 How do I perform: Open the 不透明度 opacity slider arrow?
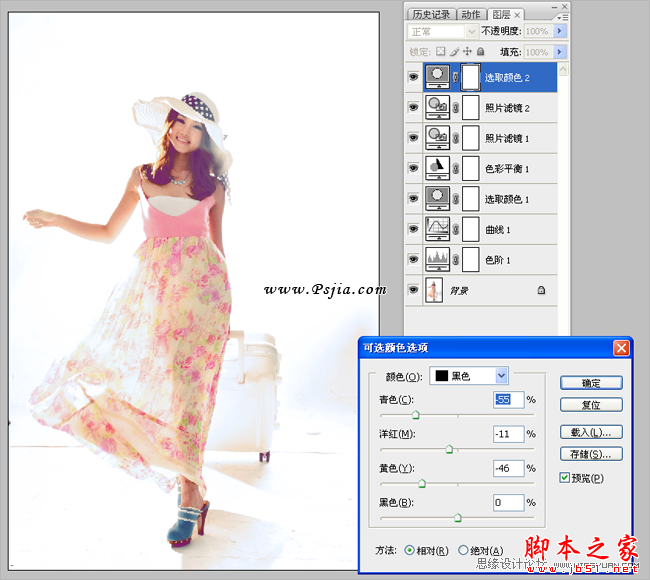560,31
